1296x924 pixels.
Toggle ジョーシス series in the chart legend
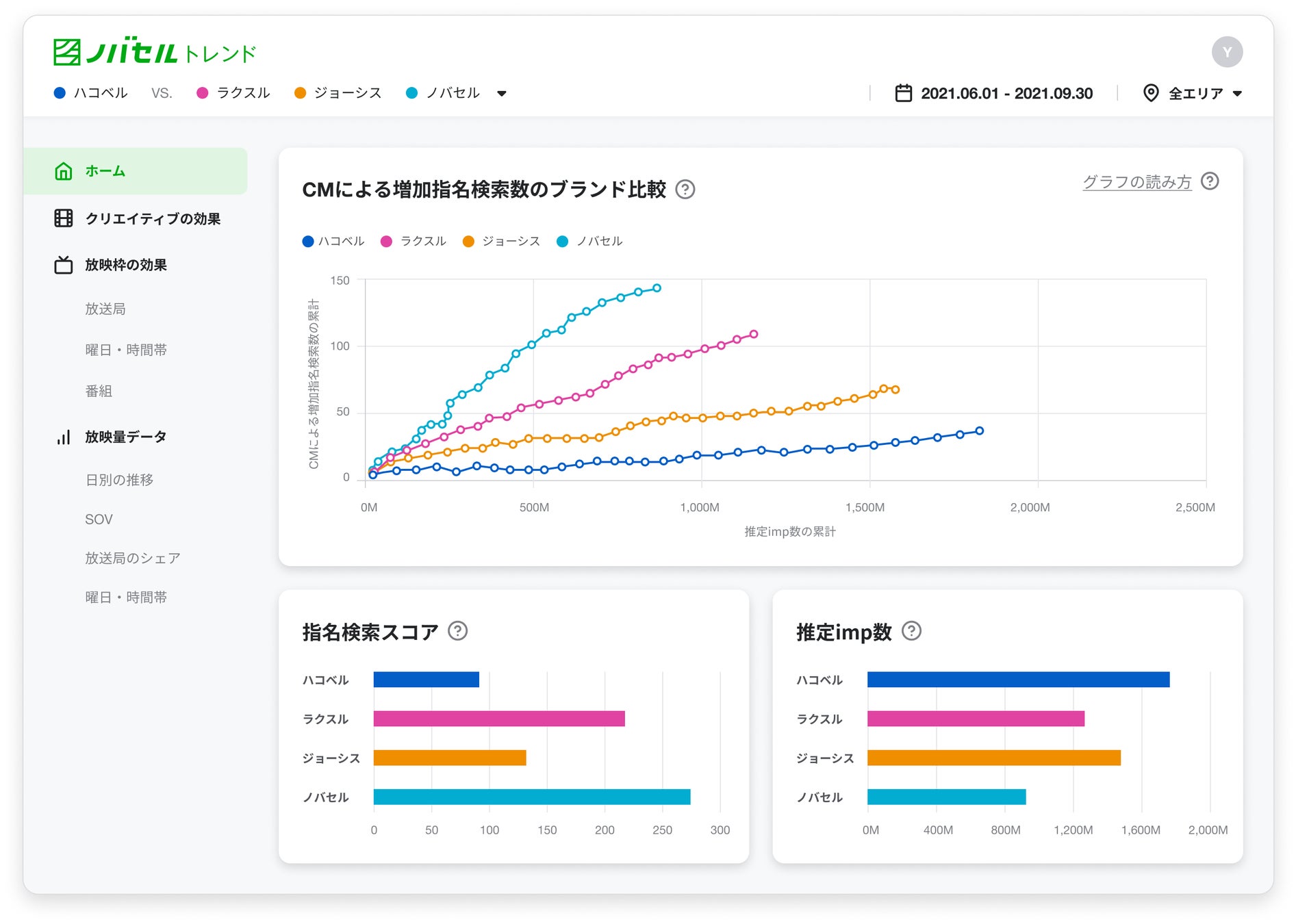click(502, 241)
